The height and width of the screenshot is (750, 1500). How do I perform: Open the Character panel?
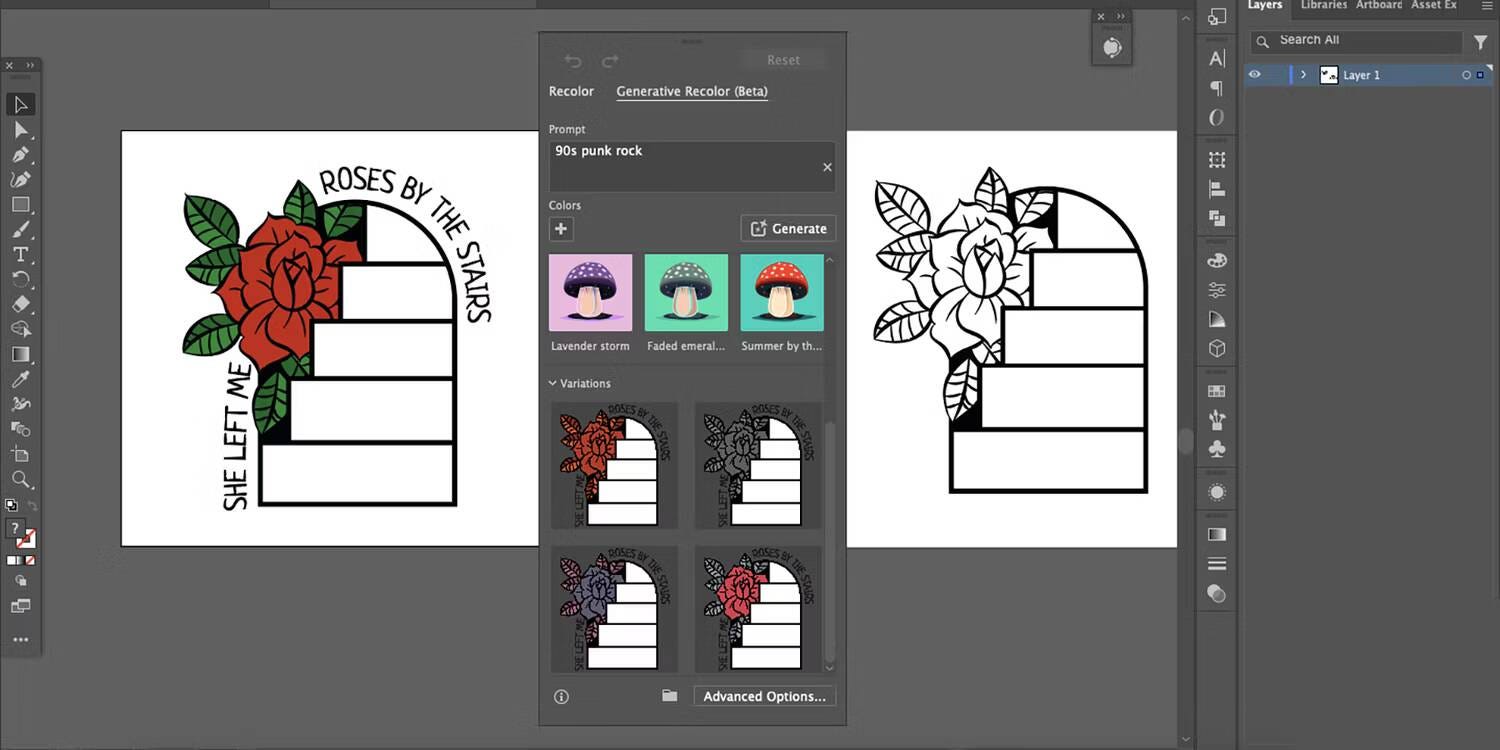click(x=1216, y=59)
